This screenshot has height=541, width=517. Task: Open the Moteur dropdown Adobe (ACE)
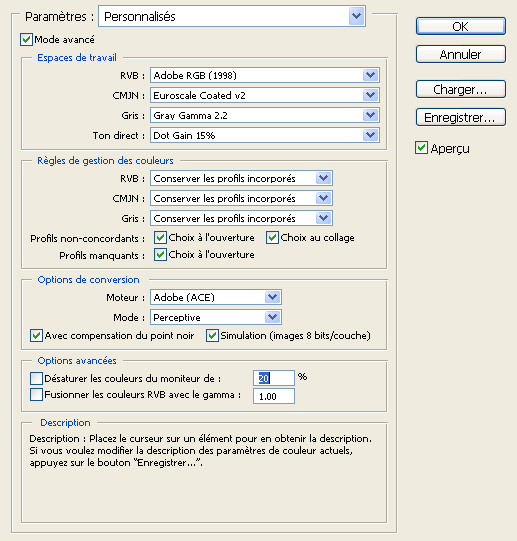tap(216, 297)
